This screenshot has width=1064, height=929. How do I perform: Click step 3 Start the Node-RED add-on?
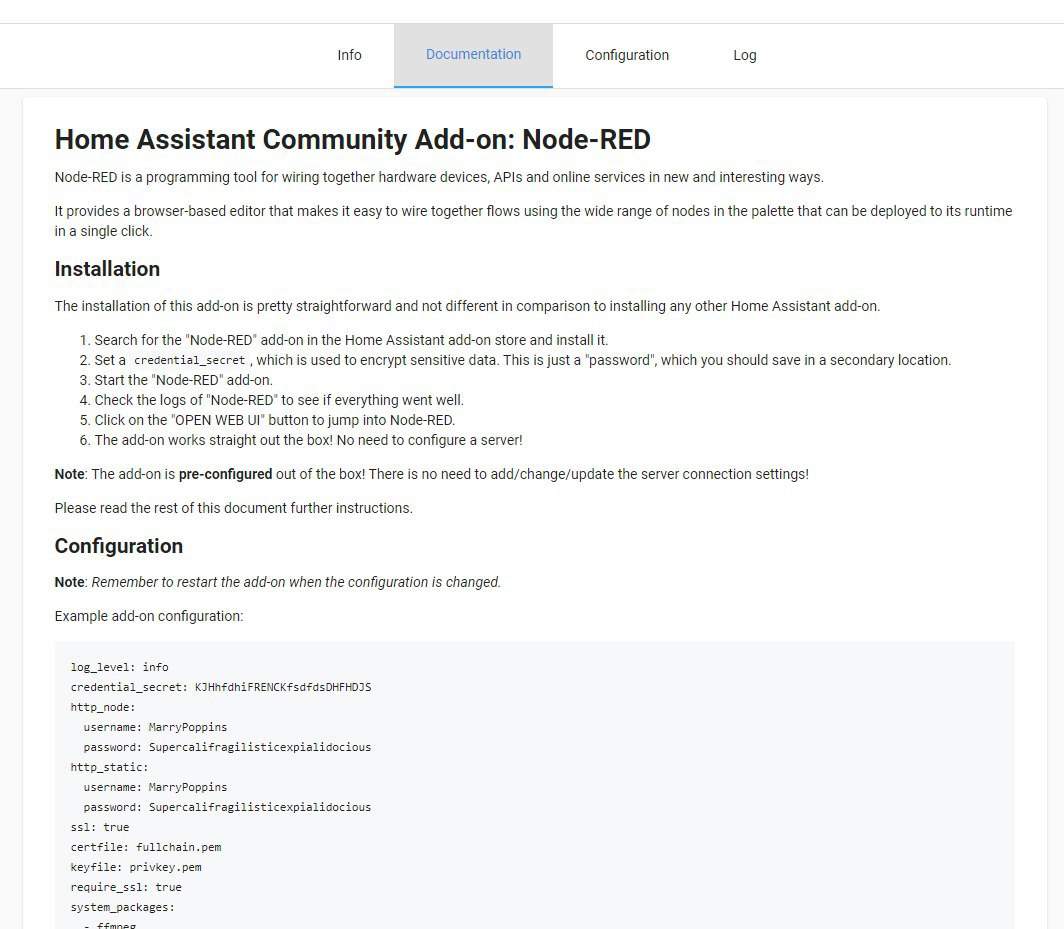point(183,380)
